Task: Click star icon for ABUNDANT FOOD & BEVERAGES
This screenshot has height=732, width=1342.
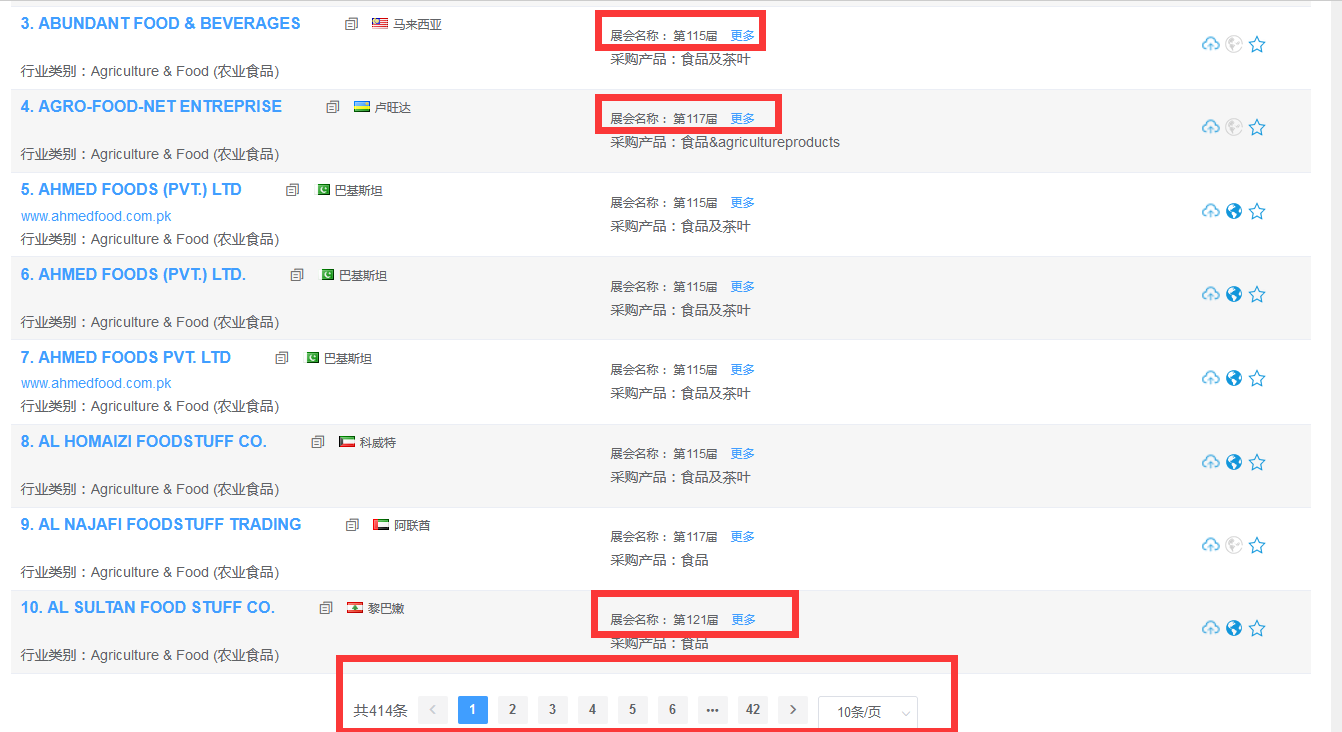Action: tap(1257, 44)
